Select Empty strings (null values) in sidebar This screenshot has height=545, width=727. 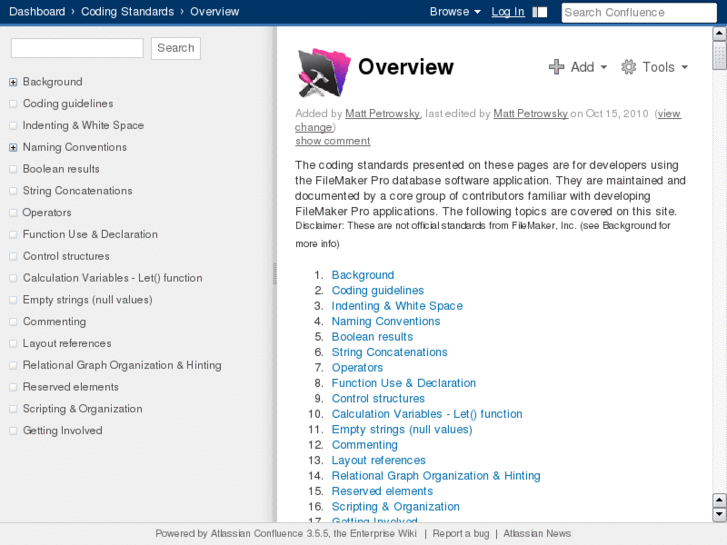click(x=87, y=300)
